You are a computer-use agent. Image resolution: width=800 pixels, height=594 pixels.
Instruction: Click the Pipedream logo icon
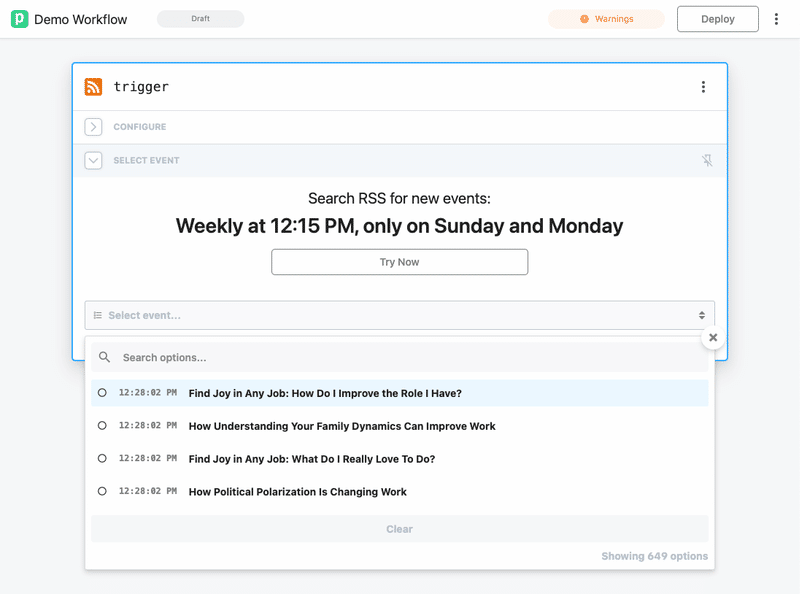coord(19,19)
